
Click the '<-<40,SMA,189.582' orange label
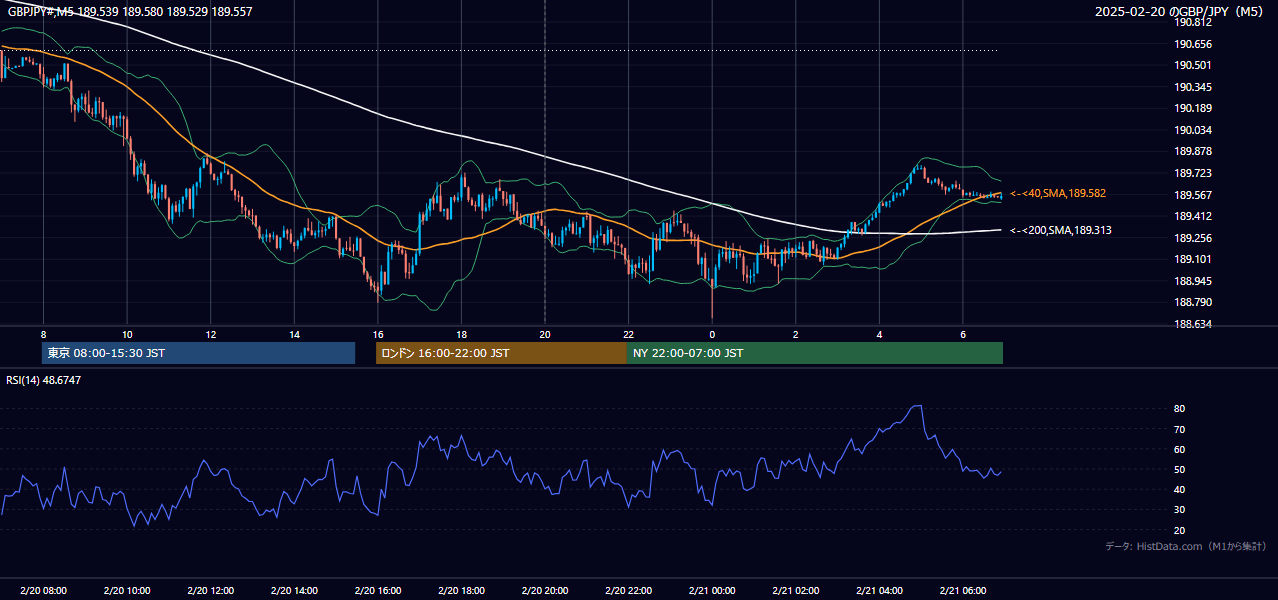pos(1058,193)
